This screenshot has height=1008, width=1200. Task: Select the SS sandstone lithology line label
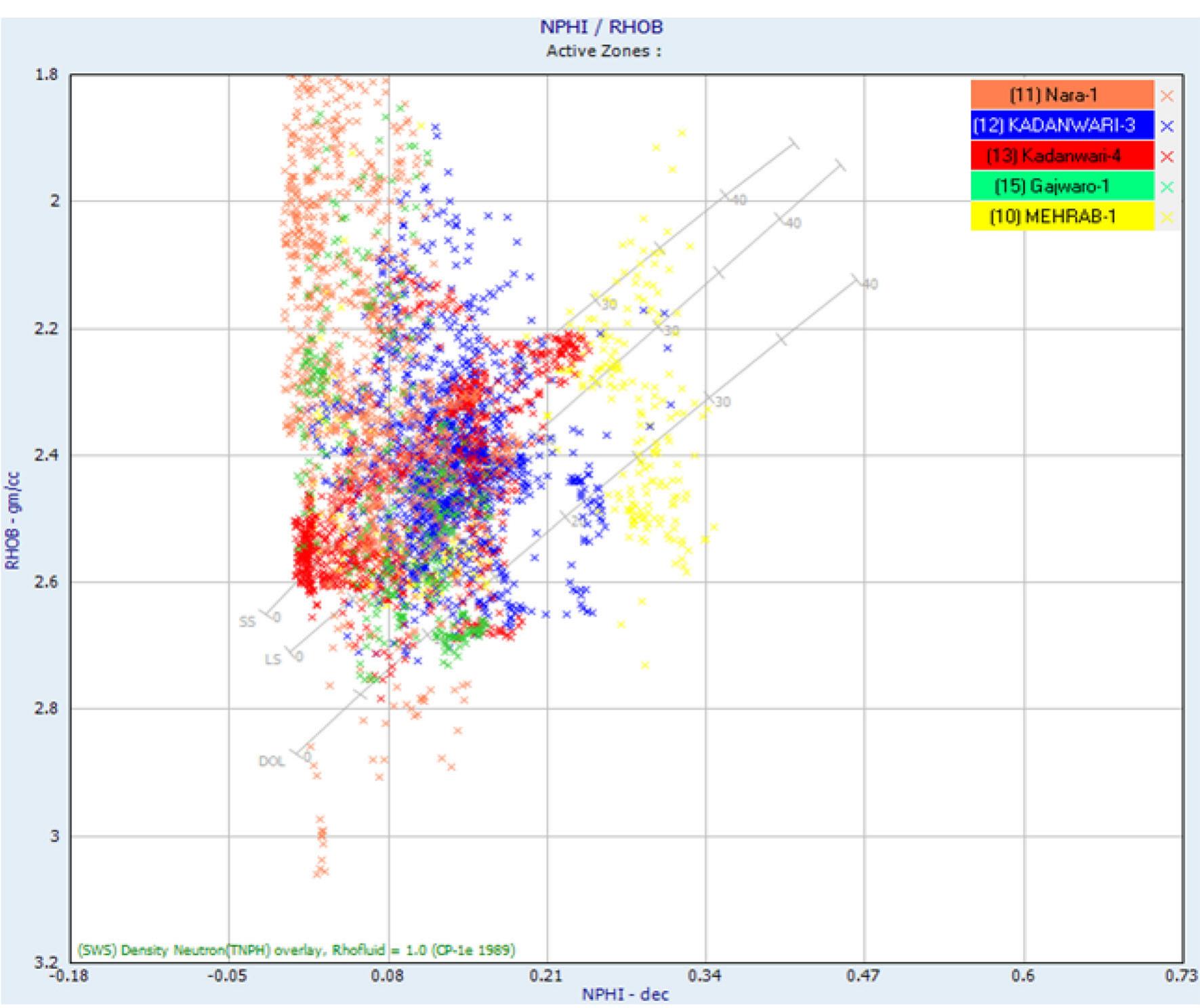pos(248,619)
